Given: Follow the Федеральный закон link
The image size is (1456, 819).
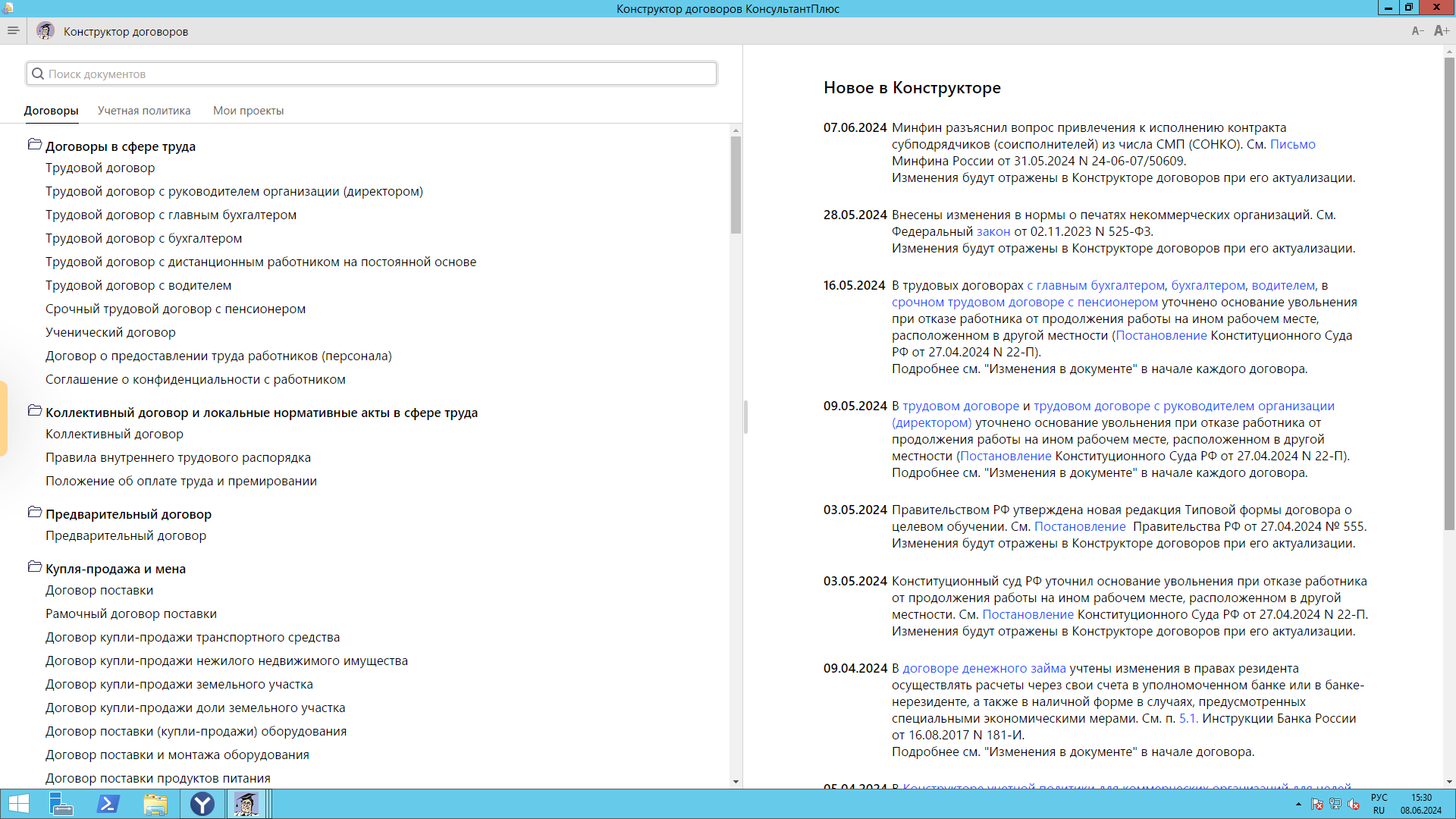Looking at the screenshot, I should click(993, 231).
